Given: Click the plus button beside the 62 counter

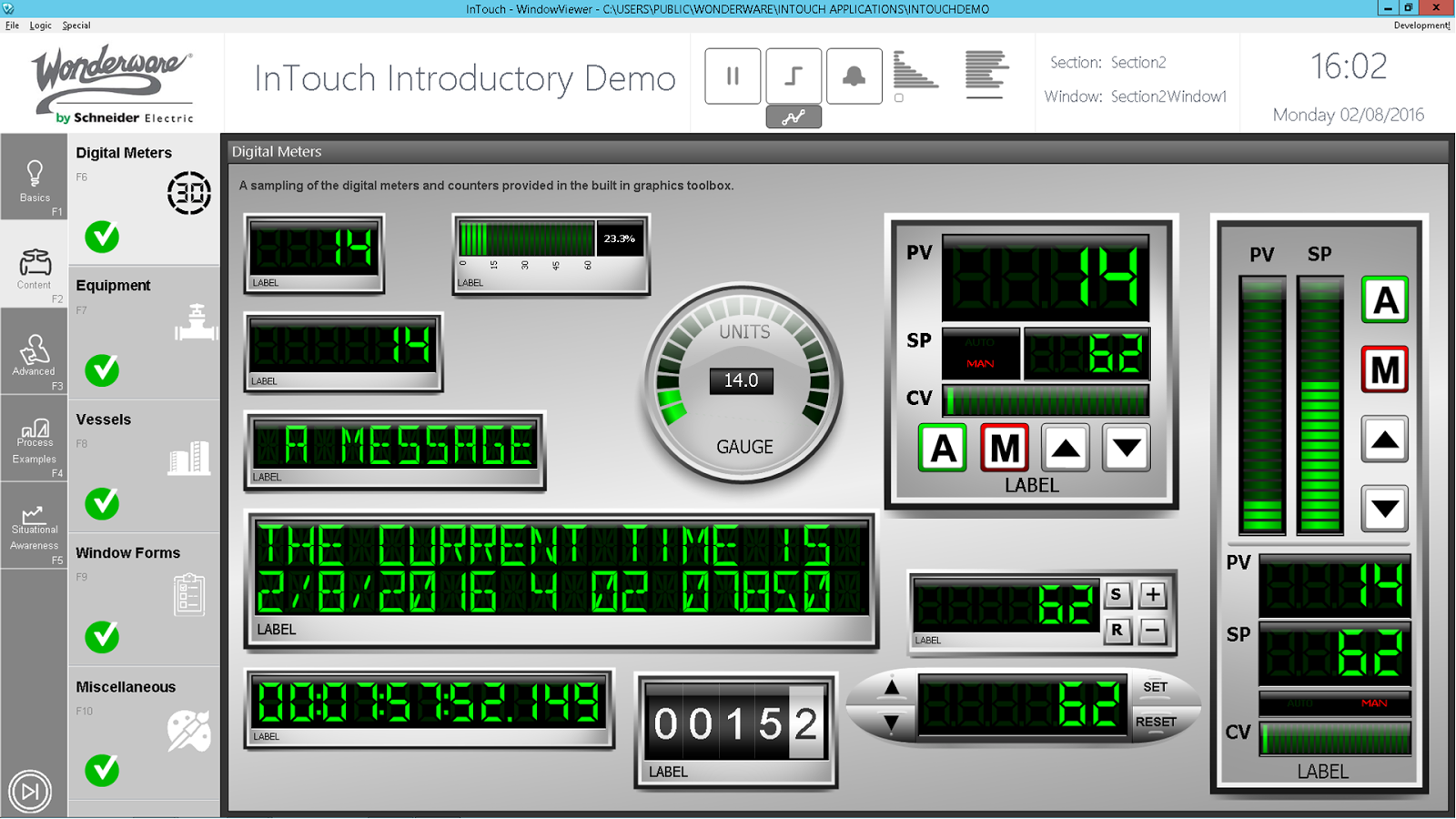Looking at the screenshot, I should (x=1152, y=595).
